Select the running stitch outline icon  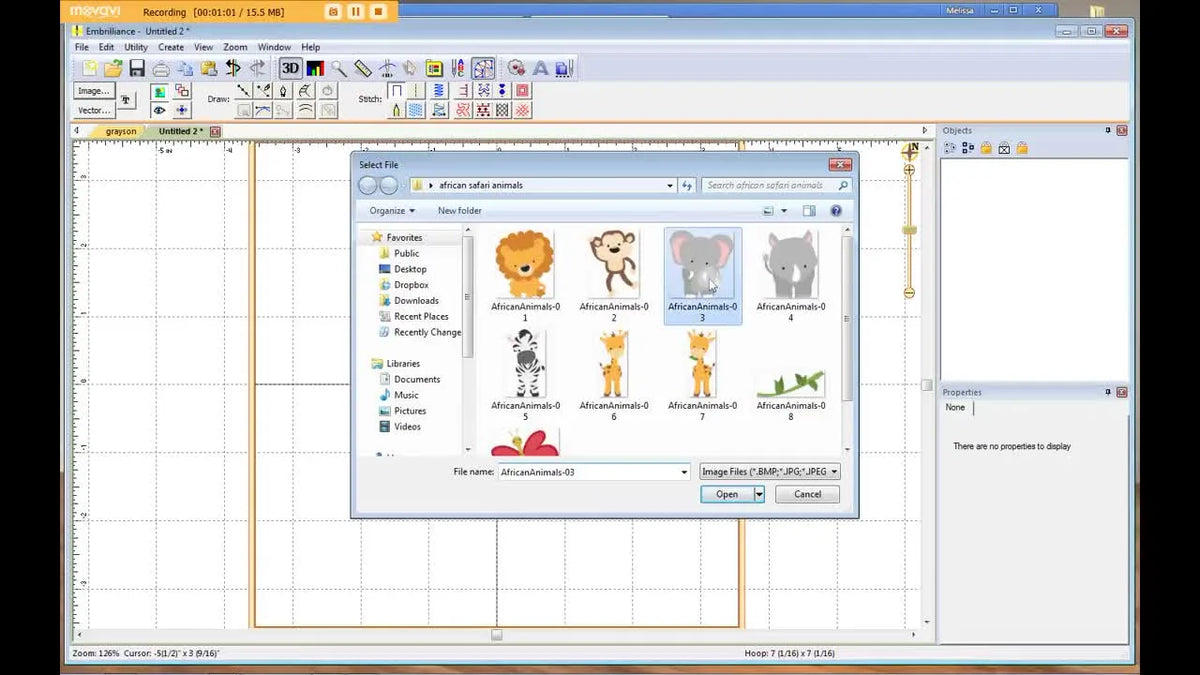[396, 91]
